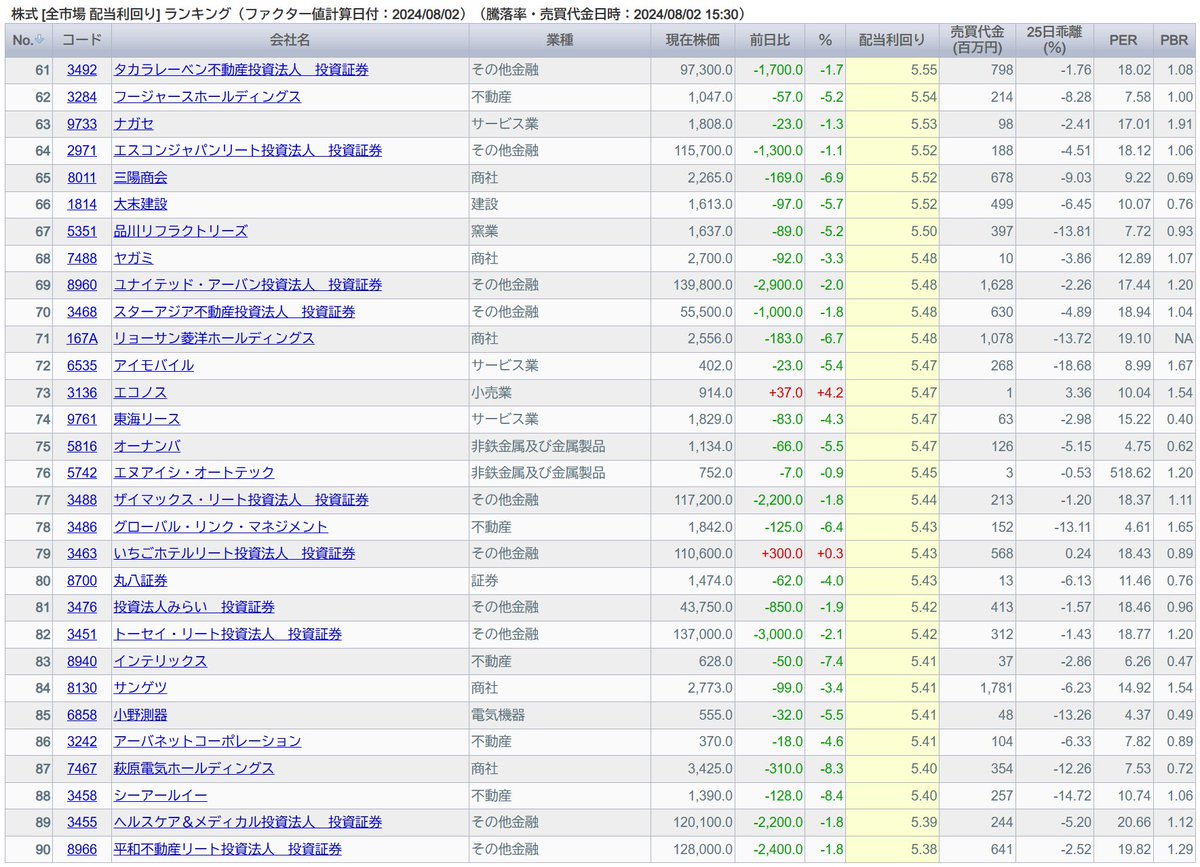Click the インテリックス company link
The height and width of the screenshot is (867, 1200).
pyautogui.click(x=161, y=660)
